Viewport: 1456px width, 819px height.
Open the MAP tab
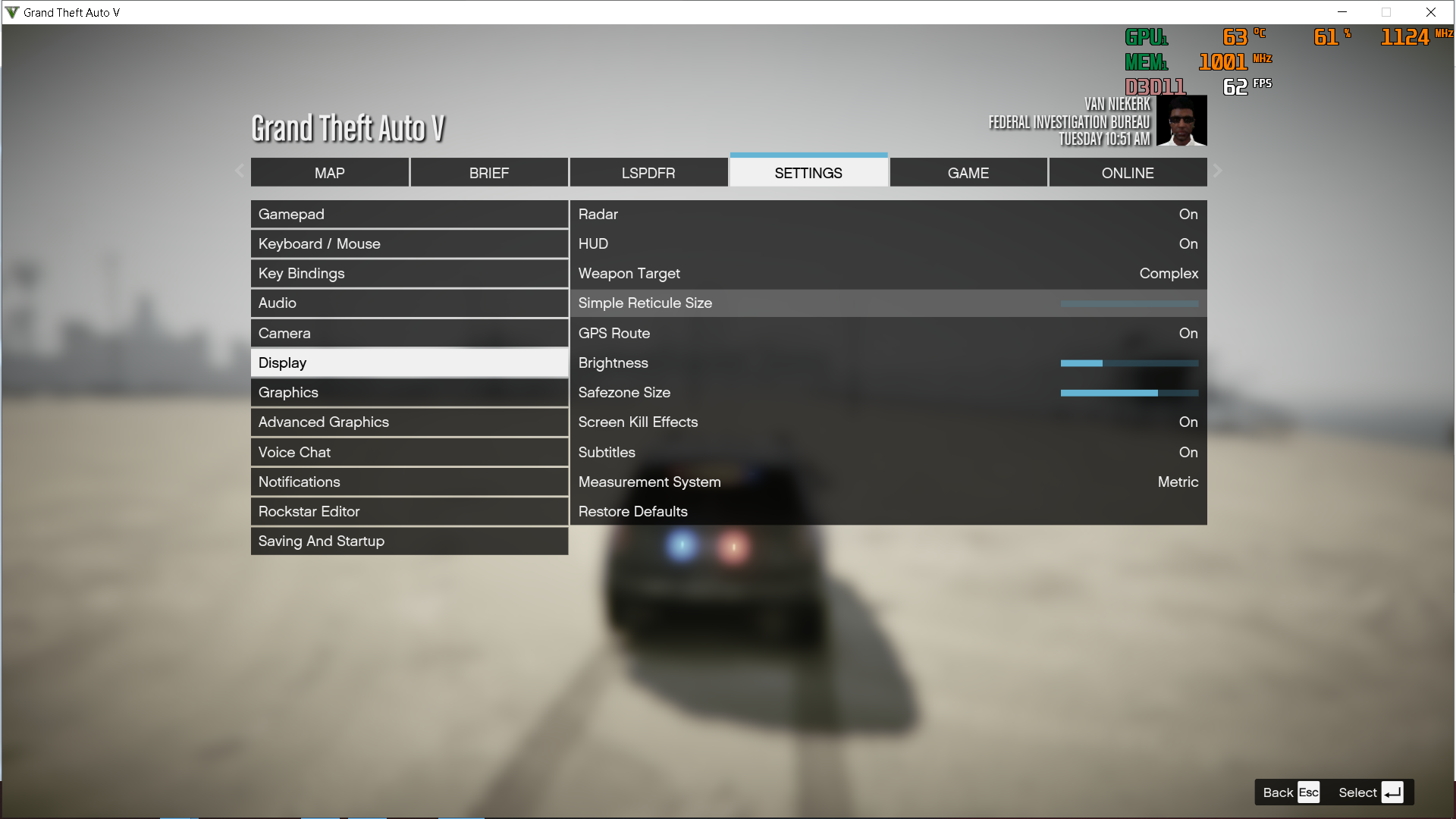(329, 173)
